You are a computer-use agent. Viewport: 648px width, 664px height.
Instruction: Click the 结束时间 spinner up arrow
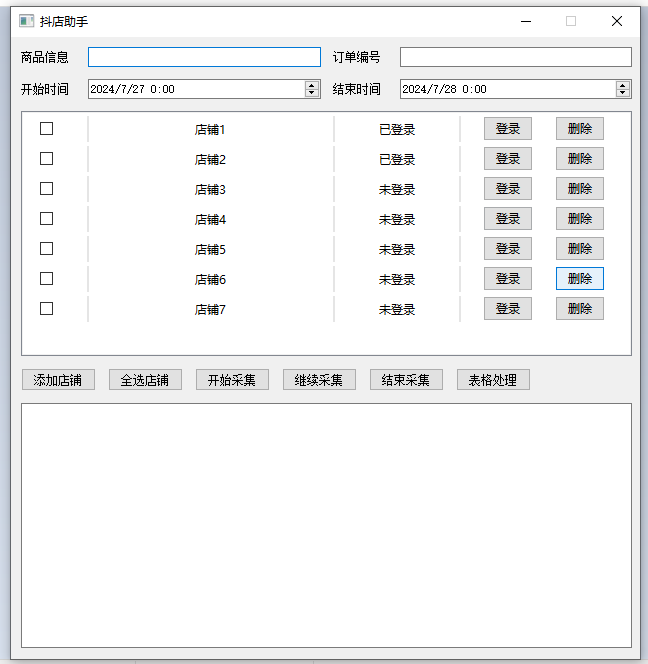click(x=623, y=85)
